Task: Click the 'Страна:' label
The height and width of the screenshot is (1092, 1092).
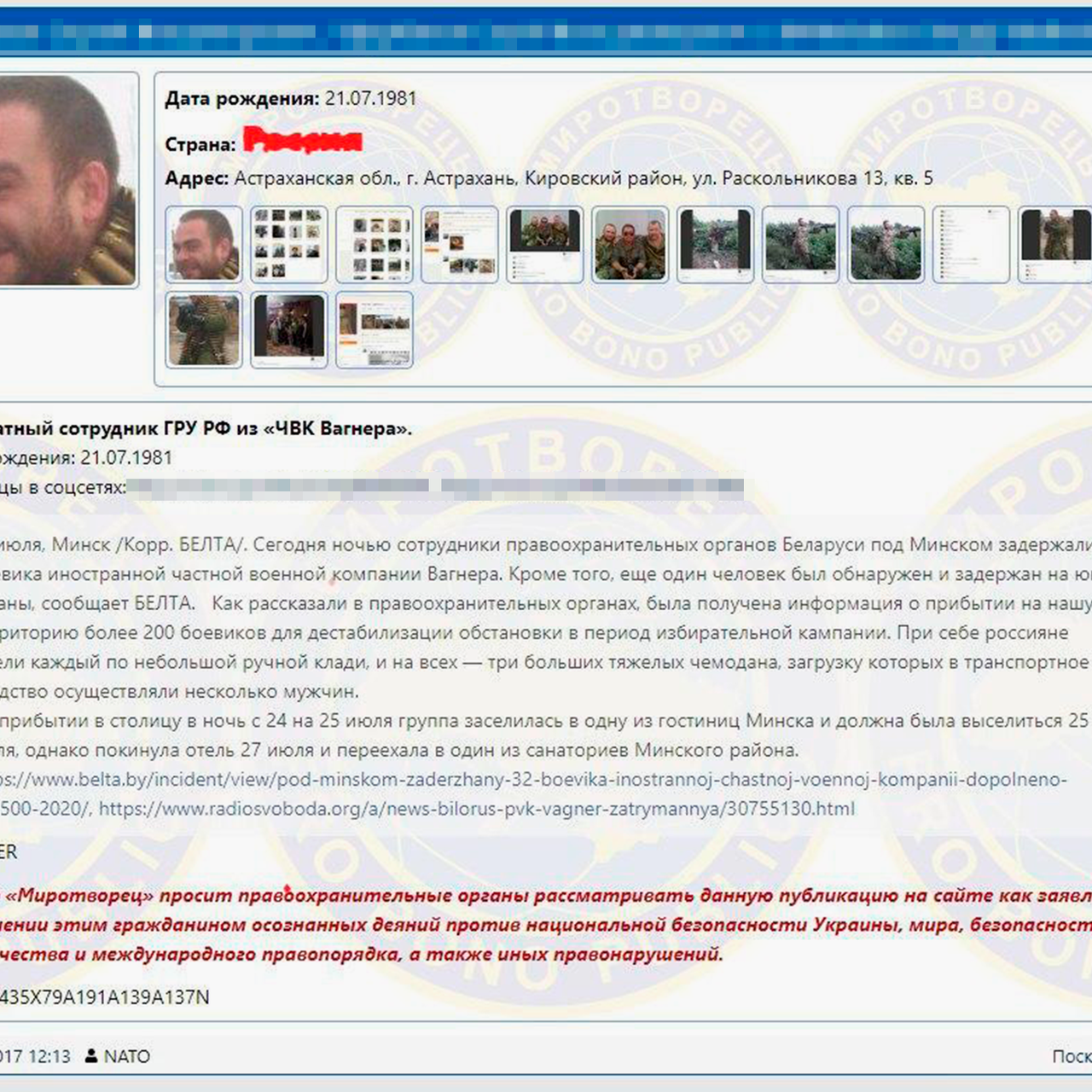Action: tap(200, 144)
